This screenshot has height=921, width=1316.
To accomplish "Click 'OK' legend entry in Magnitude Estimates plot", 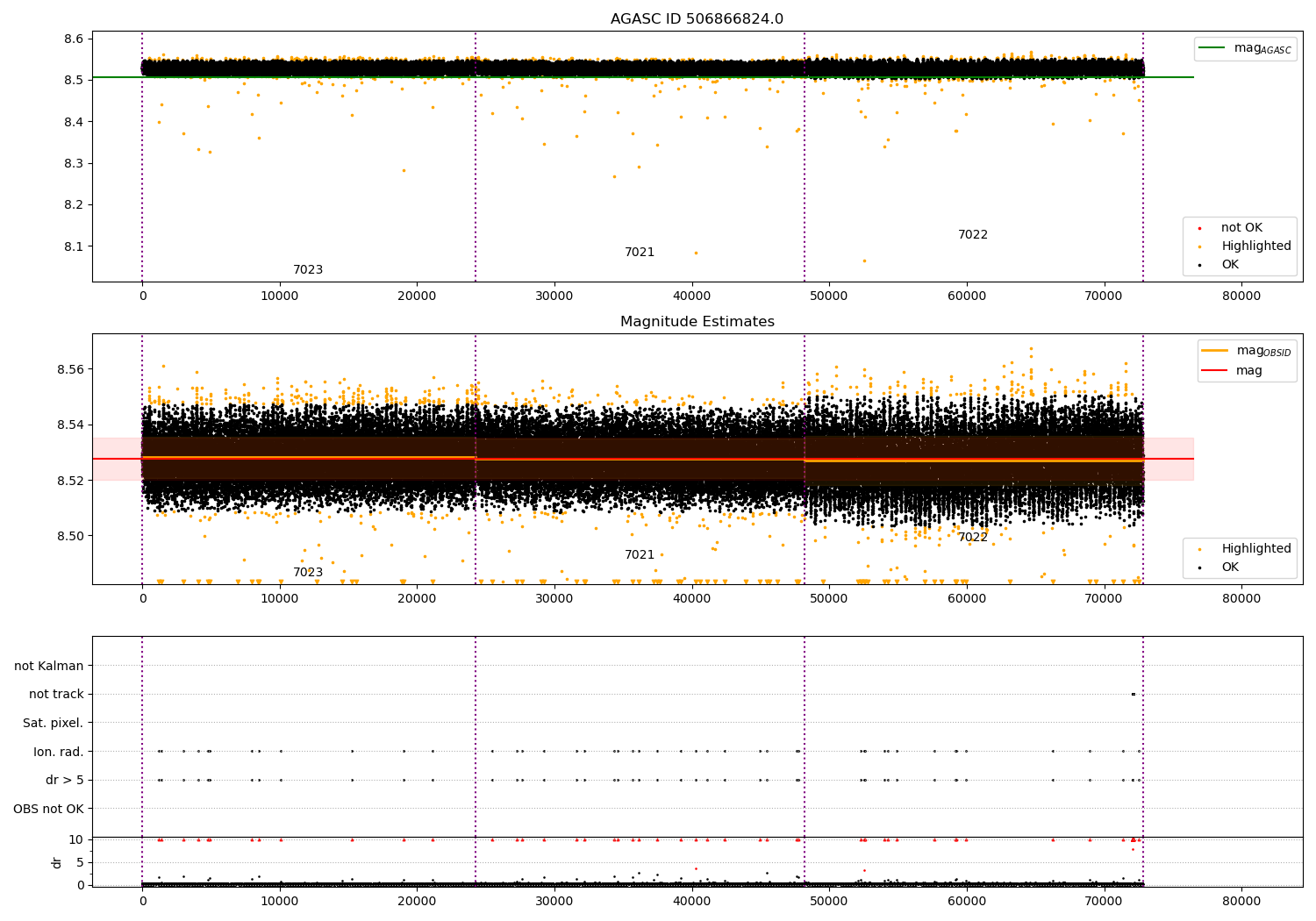I will pyautogui.click(x=1230, y=568).
